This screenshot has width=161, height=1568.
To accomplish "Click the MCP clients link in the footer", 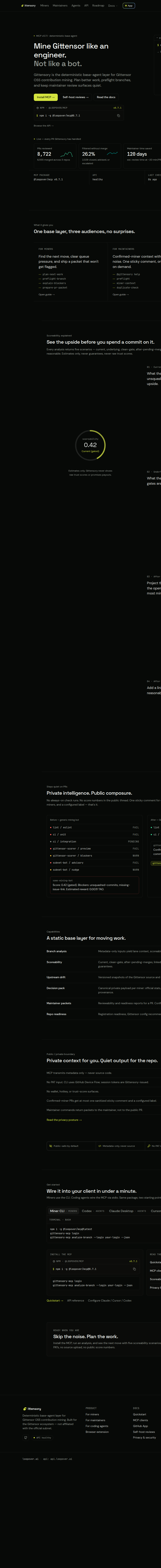I will point(140,1420).
